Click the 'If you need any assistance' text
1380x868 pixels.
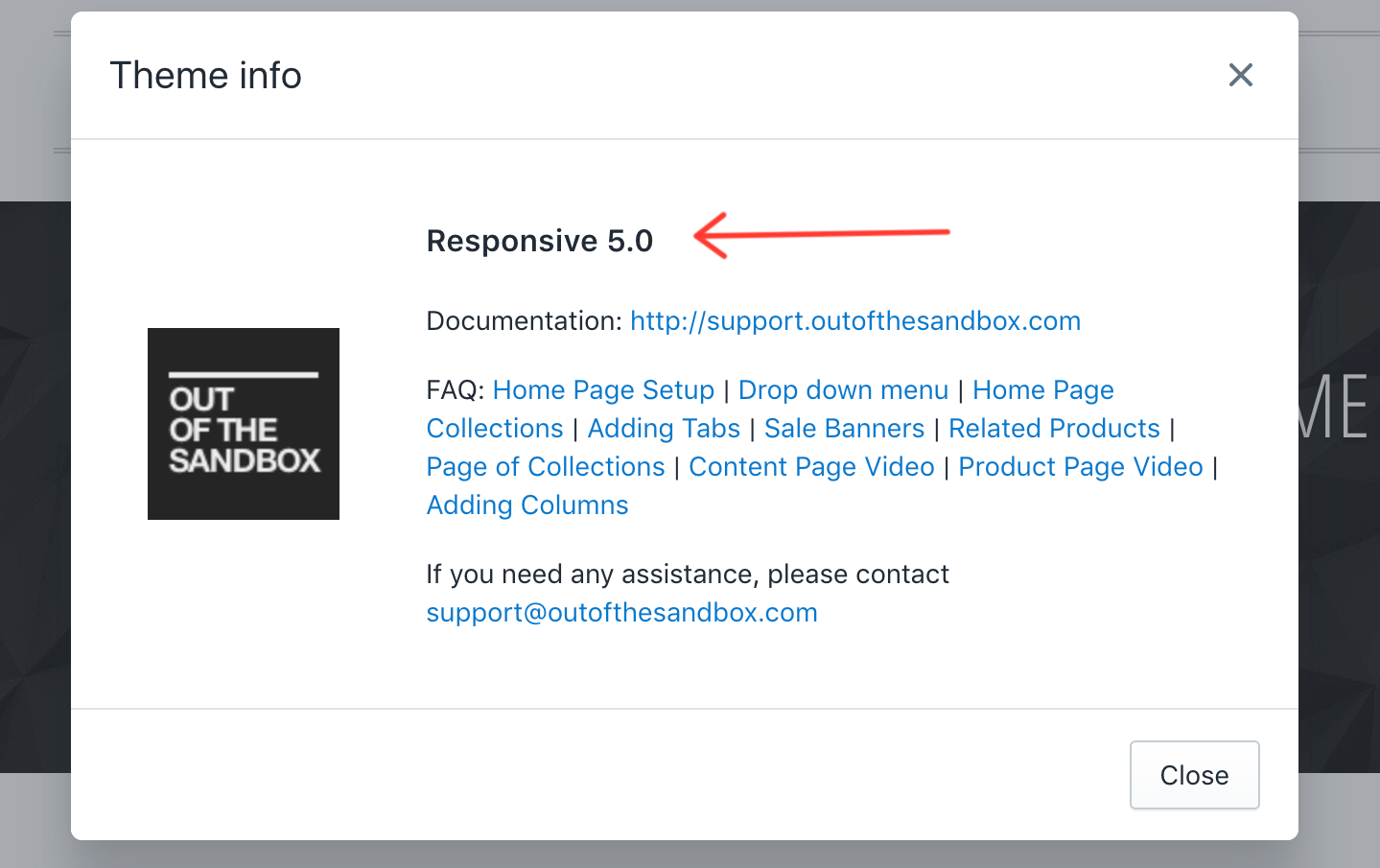687,575
